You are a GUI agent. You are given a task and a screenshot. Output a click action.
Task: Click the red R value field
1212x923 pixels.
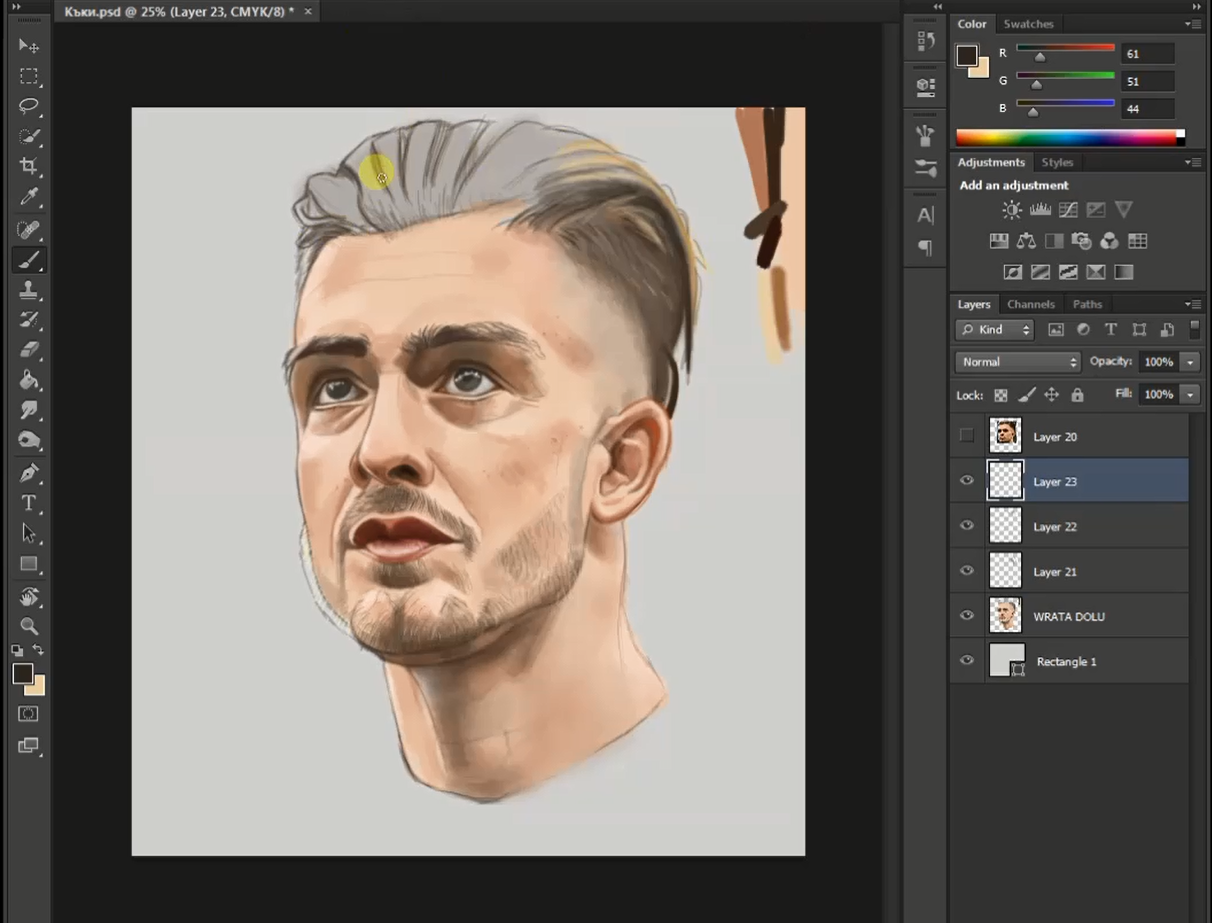[x=1146, y=54]
